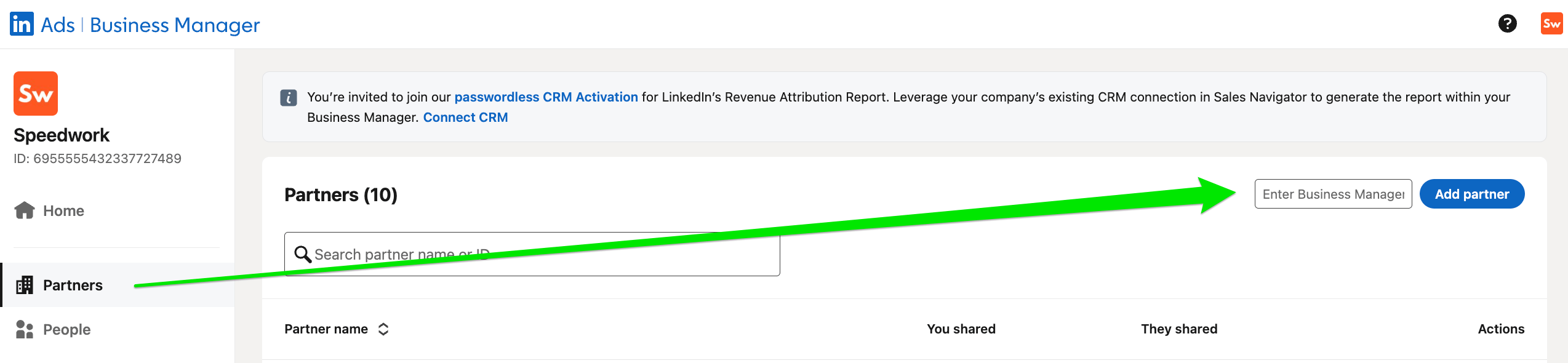Click the Partners building icon
Image resolution: width=1568 pixels, height=363 pixels.
[25, 285]
